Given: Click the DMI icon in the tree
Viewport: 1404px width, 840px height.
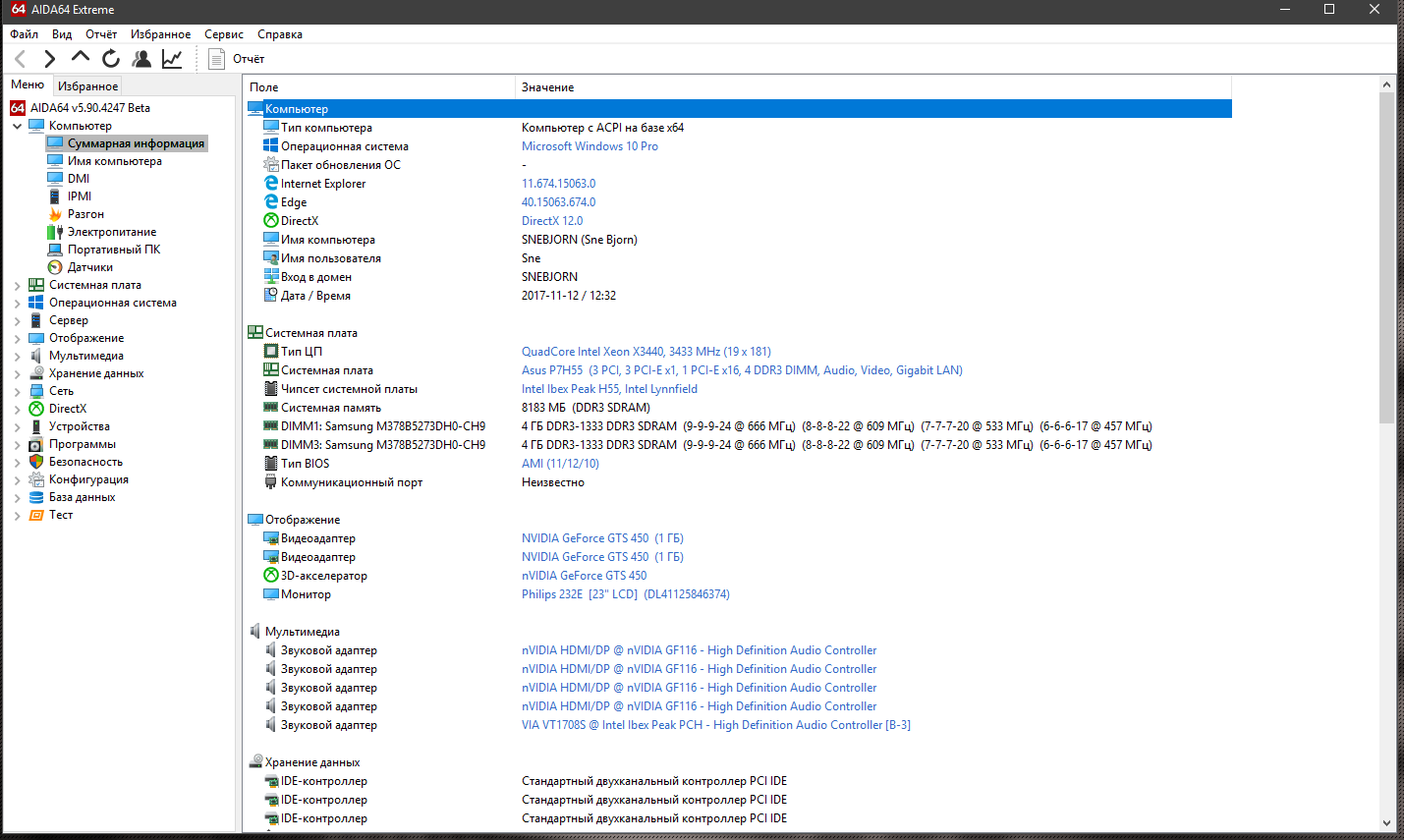Looking at the screenshot, I should click(55, 179).
